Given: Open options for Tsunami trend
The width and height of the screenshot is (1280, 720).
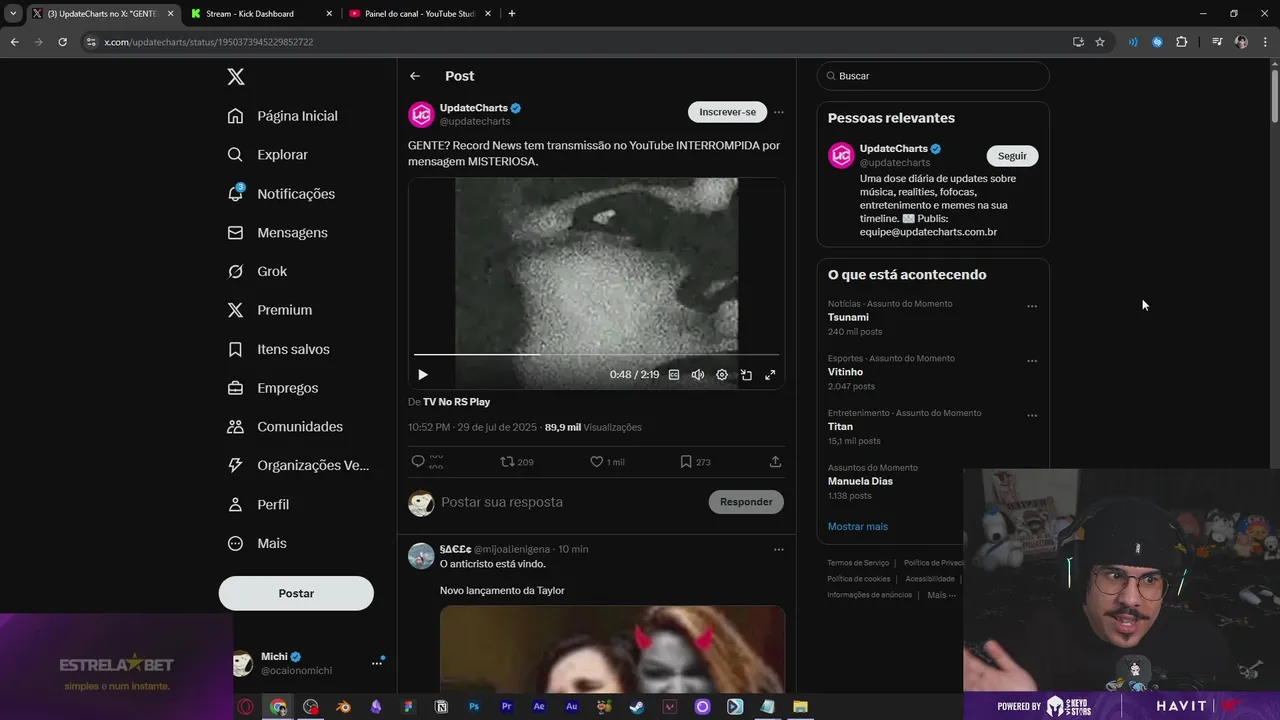Looking at the screenshot, I should (1032, 306).
